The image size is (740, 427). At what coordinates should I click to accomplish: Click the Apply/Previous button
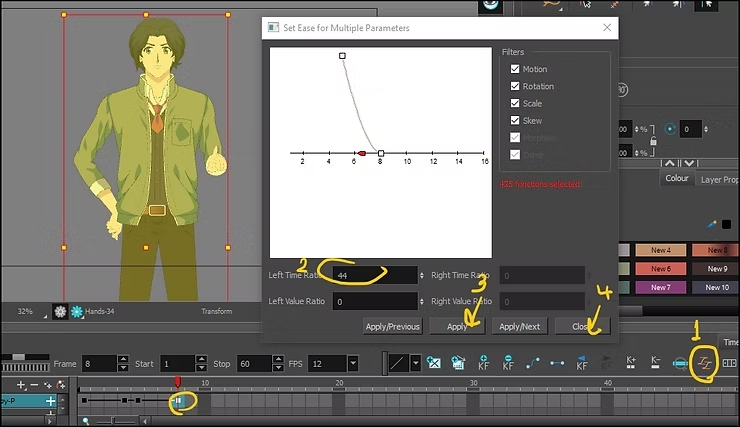(393, 327)
